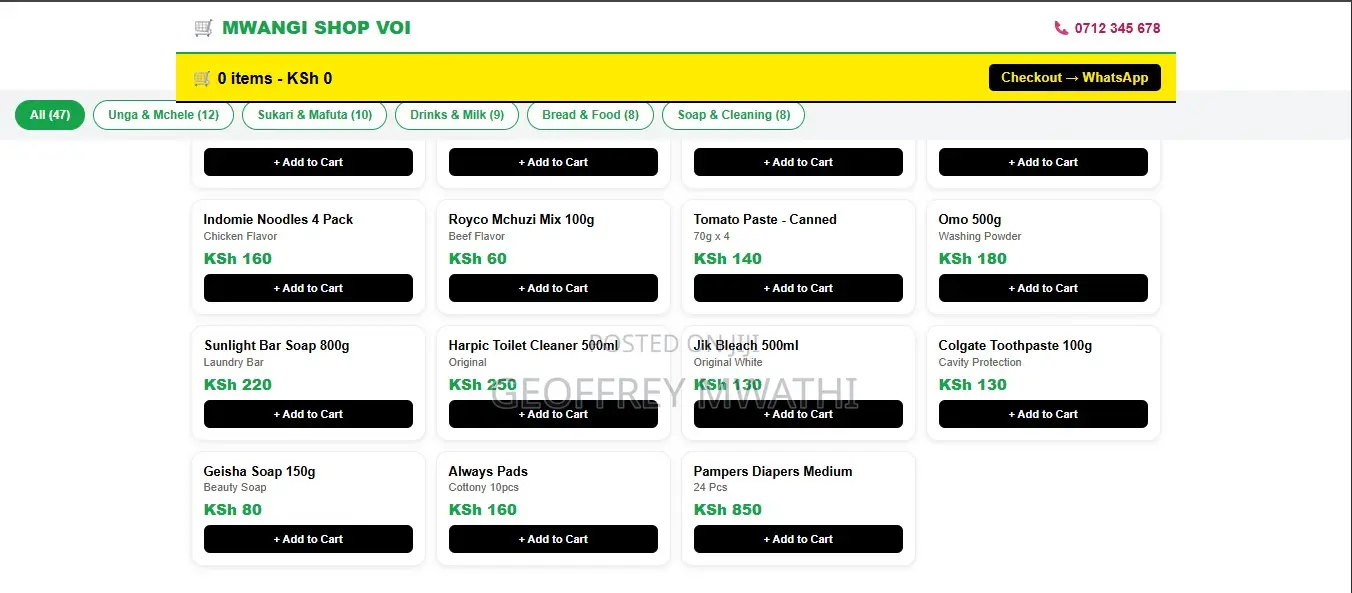Click the 'Chicken Flavor' description
The image size is (1352, 593).
click(x=240, y=237)
